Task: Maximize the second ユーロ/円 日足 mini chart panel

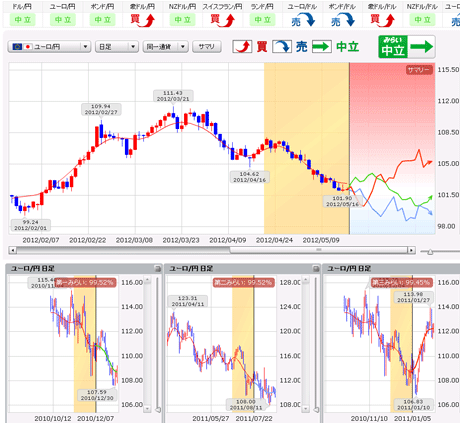Action: click(x=316, y=268)
